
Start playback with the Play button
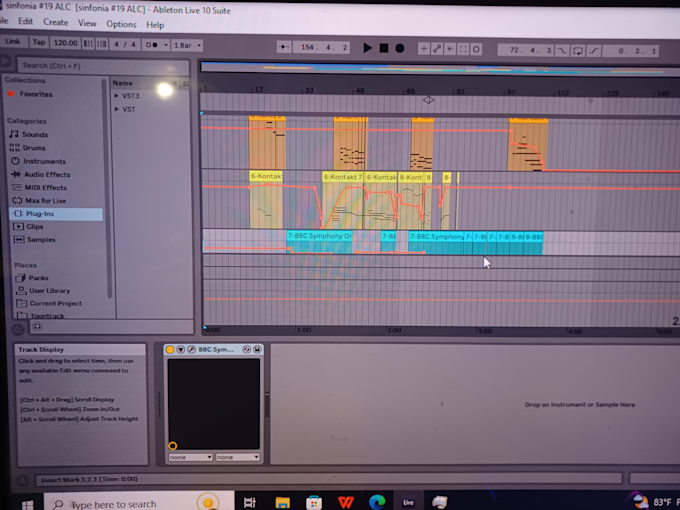(x=367, y=48)
